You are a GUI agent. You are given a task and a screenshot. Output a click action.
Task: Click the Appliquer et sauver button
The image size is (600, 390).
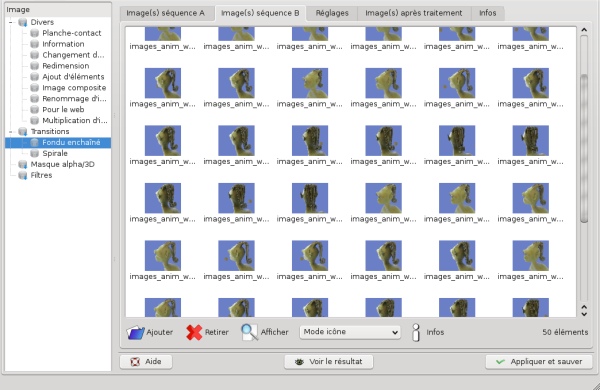pyautogui.click(x=539, y=362)
